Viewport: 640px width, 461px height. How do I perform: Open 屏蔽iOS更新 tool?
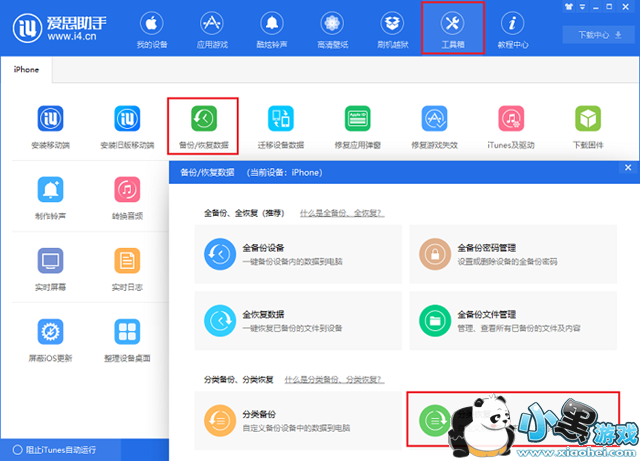[51, 340]
